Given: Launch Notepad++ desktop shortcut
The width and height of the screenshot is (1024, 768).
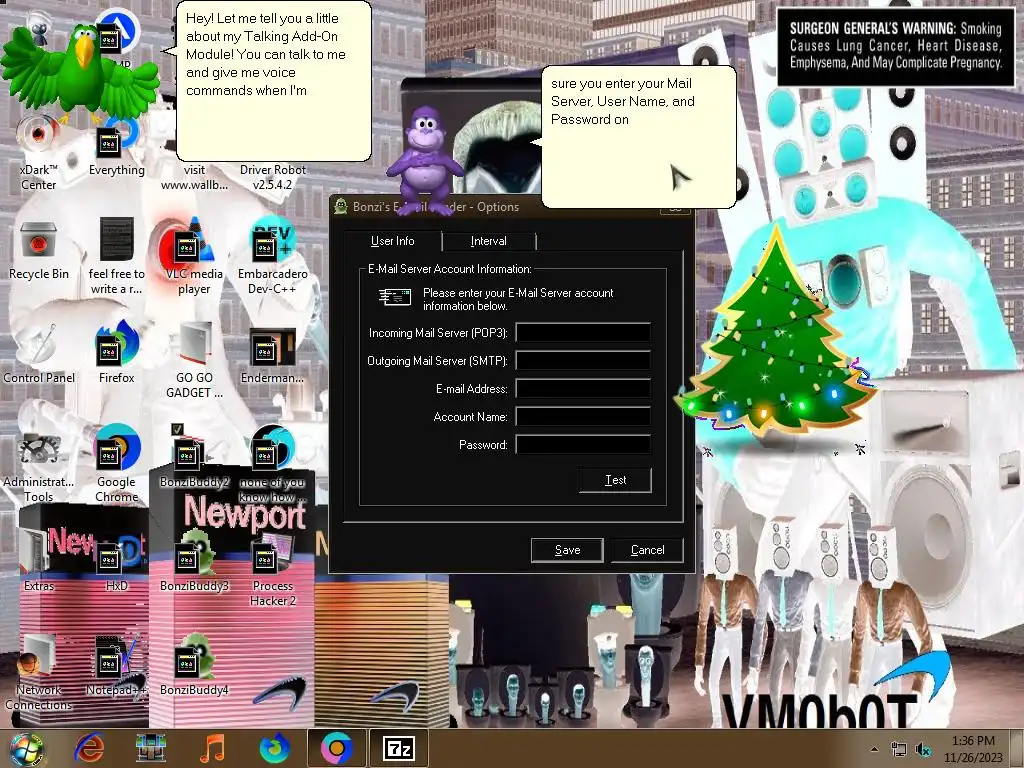Looking at the screenshot, I should [117, 666].
